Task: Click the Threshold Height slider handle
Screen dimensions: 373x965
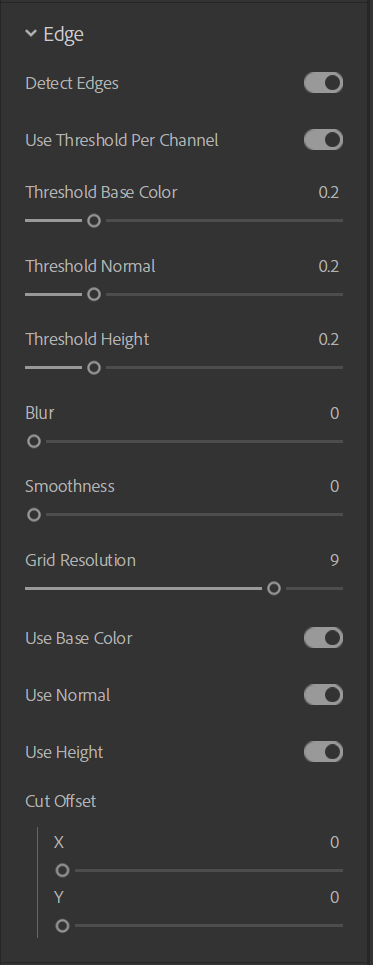Action: coord(94,367)
